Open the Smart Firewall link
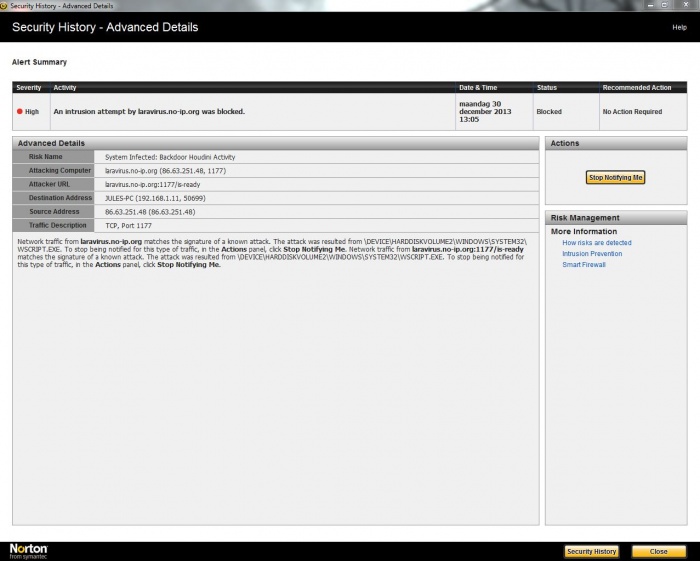 584,265
